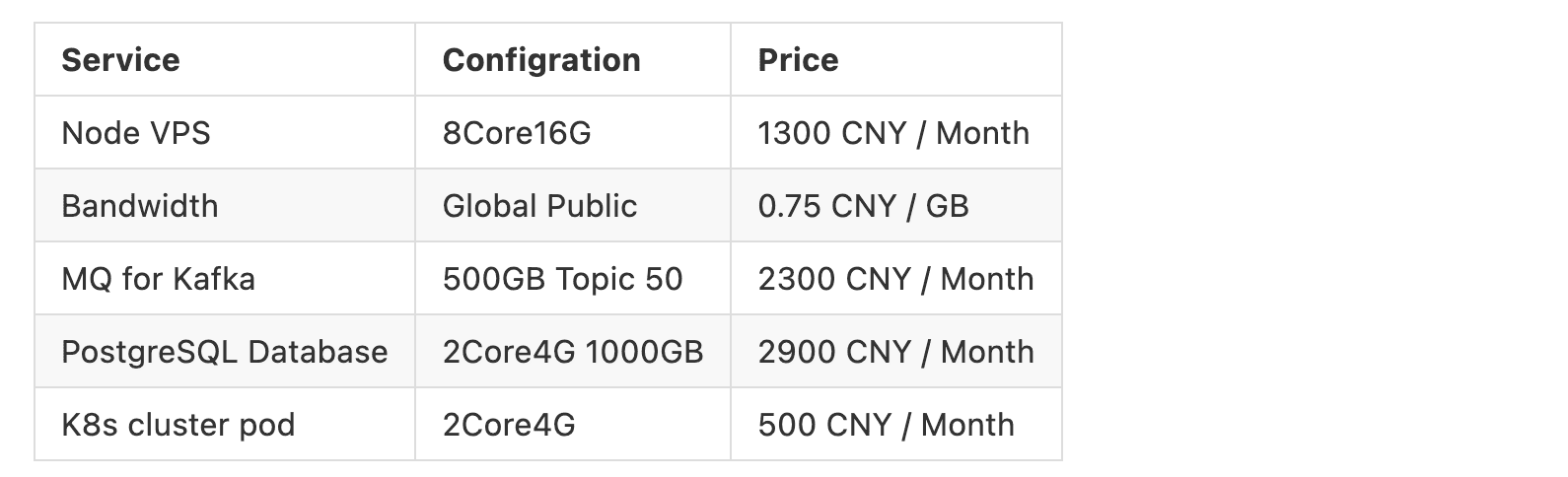Click the Configration column header
The image size is (1568, 477).
coord(541,60)
